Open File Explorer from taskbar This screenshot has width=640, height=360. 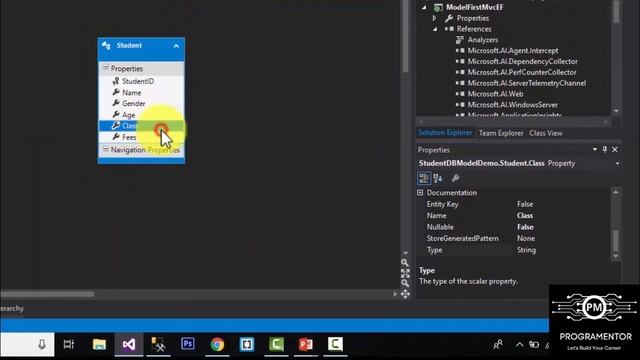coord(99,344)
